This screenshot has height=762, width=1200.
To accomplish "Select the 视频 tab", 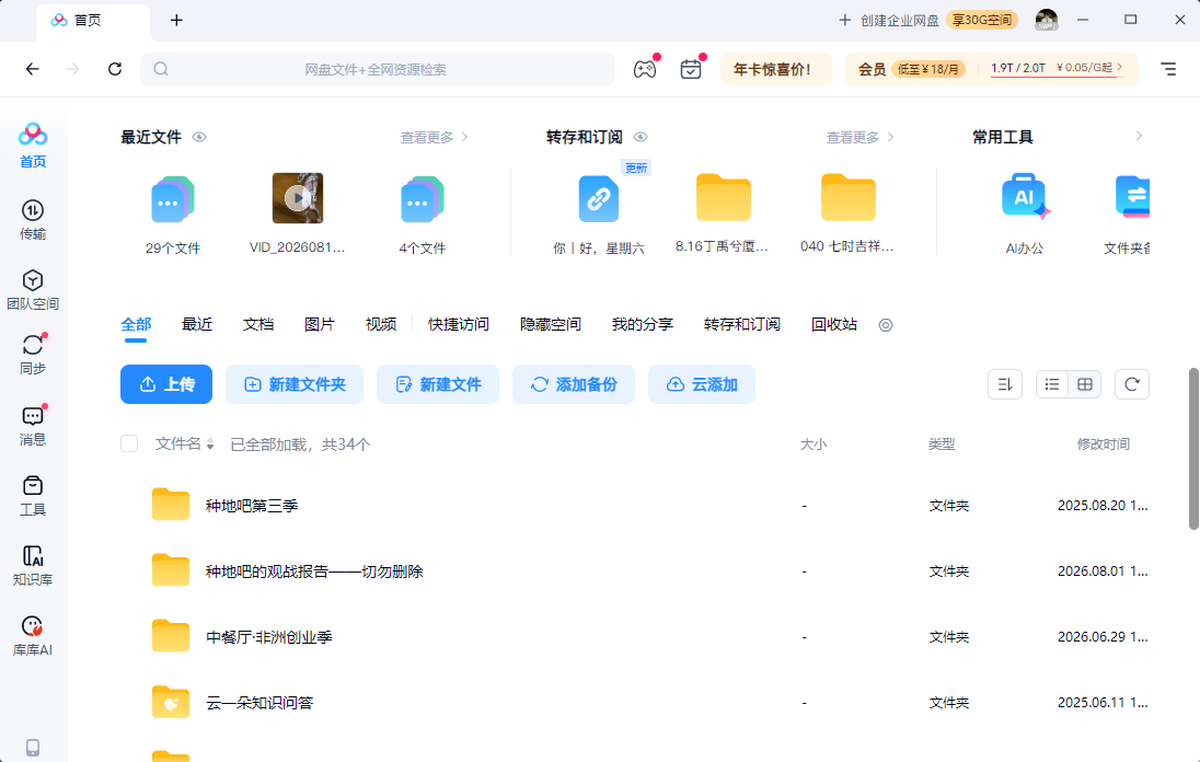I will (x=381, y=325).
